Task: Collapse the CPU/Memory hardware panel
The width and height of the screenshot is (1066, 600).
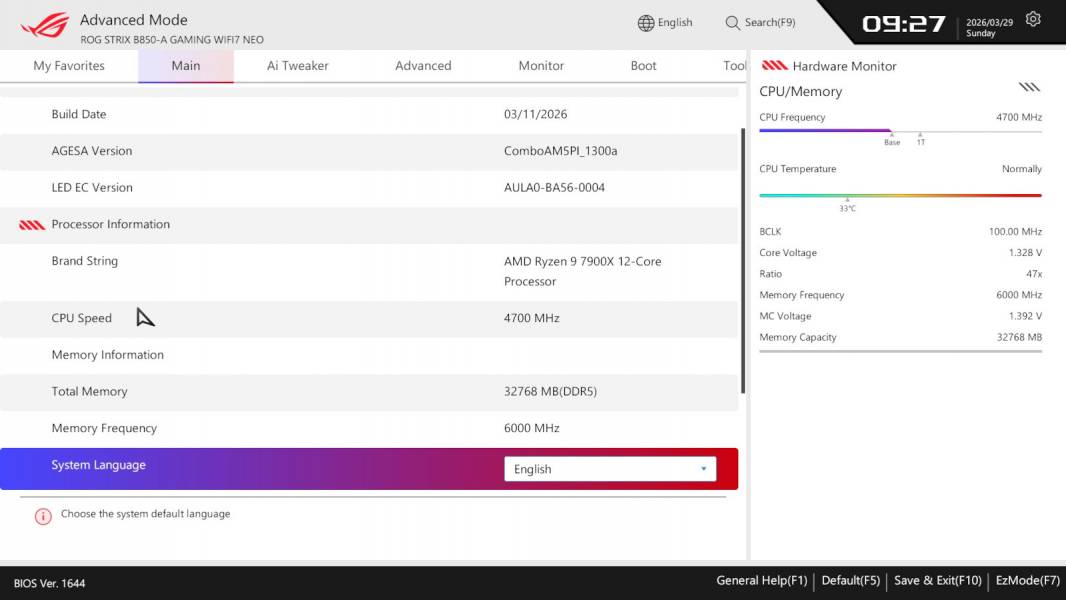Action: coord(1029,86)
